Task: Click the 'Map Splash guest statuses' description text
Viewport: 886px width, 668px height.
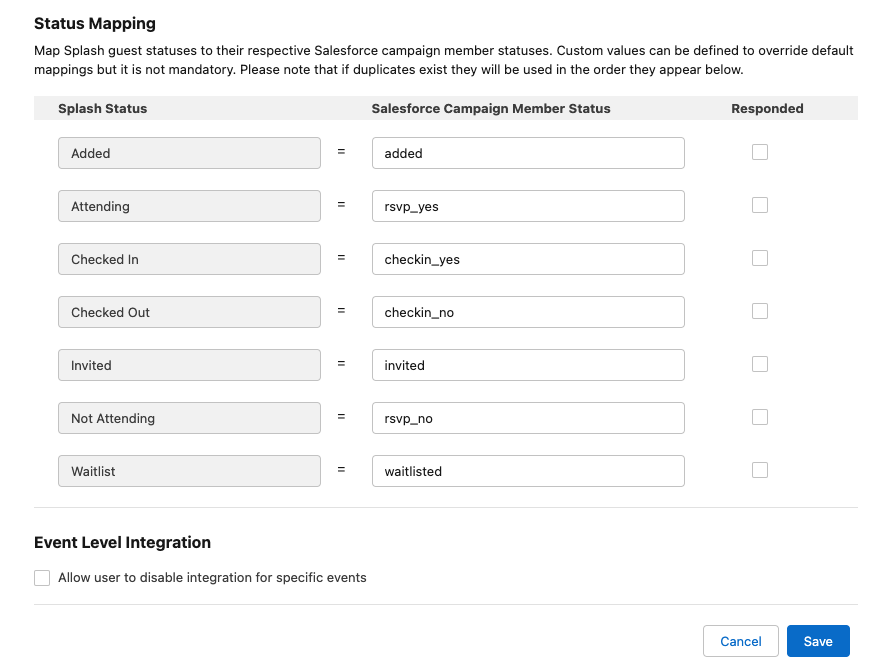Action: tap(444, 60)
